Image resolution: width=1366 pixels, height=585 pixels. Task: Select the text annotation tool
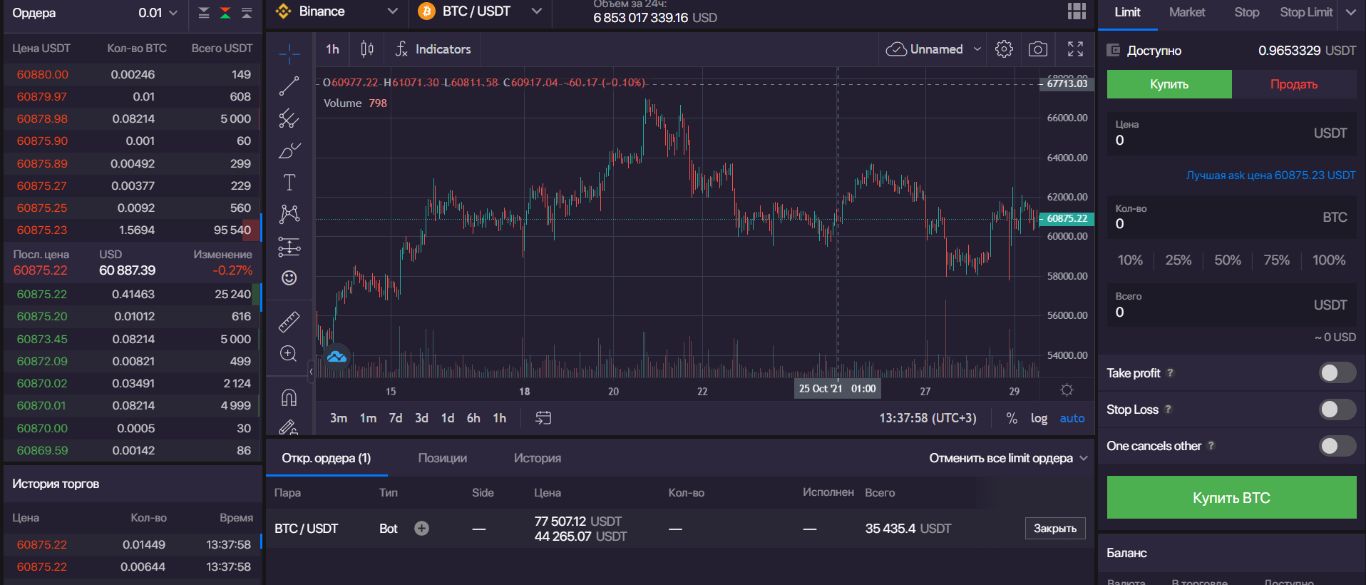289,182
